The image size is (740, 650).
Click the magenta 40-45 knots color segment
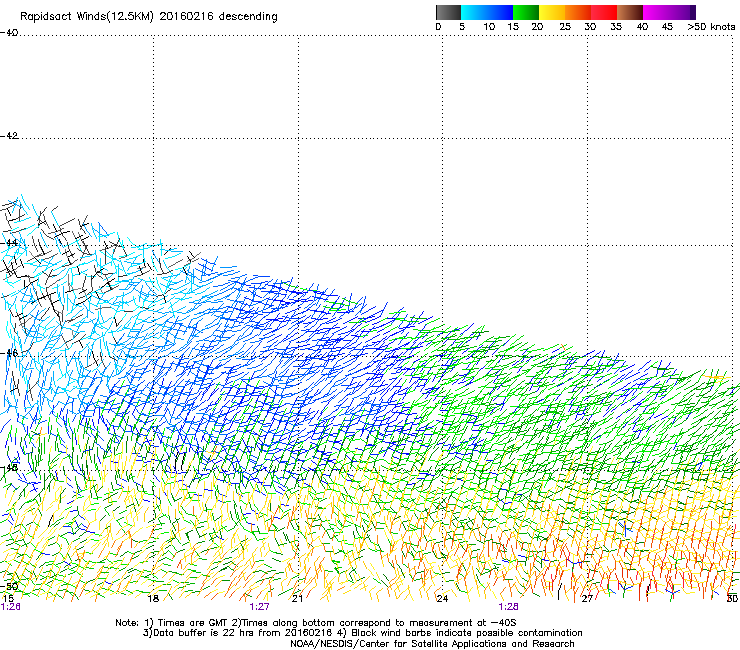[656, 12]
